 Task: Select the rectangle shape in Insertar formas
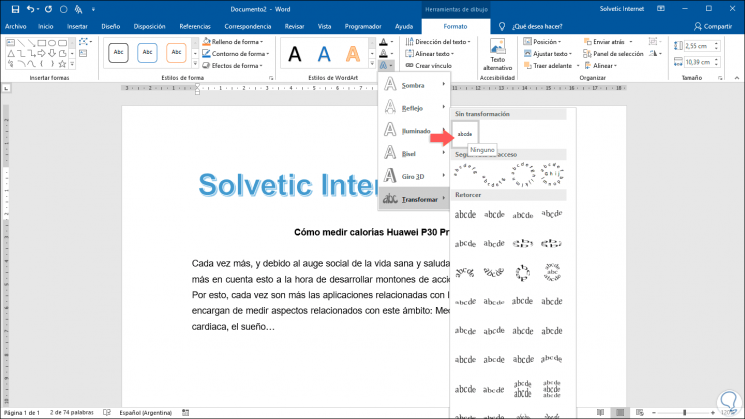(42, 43)
